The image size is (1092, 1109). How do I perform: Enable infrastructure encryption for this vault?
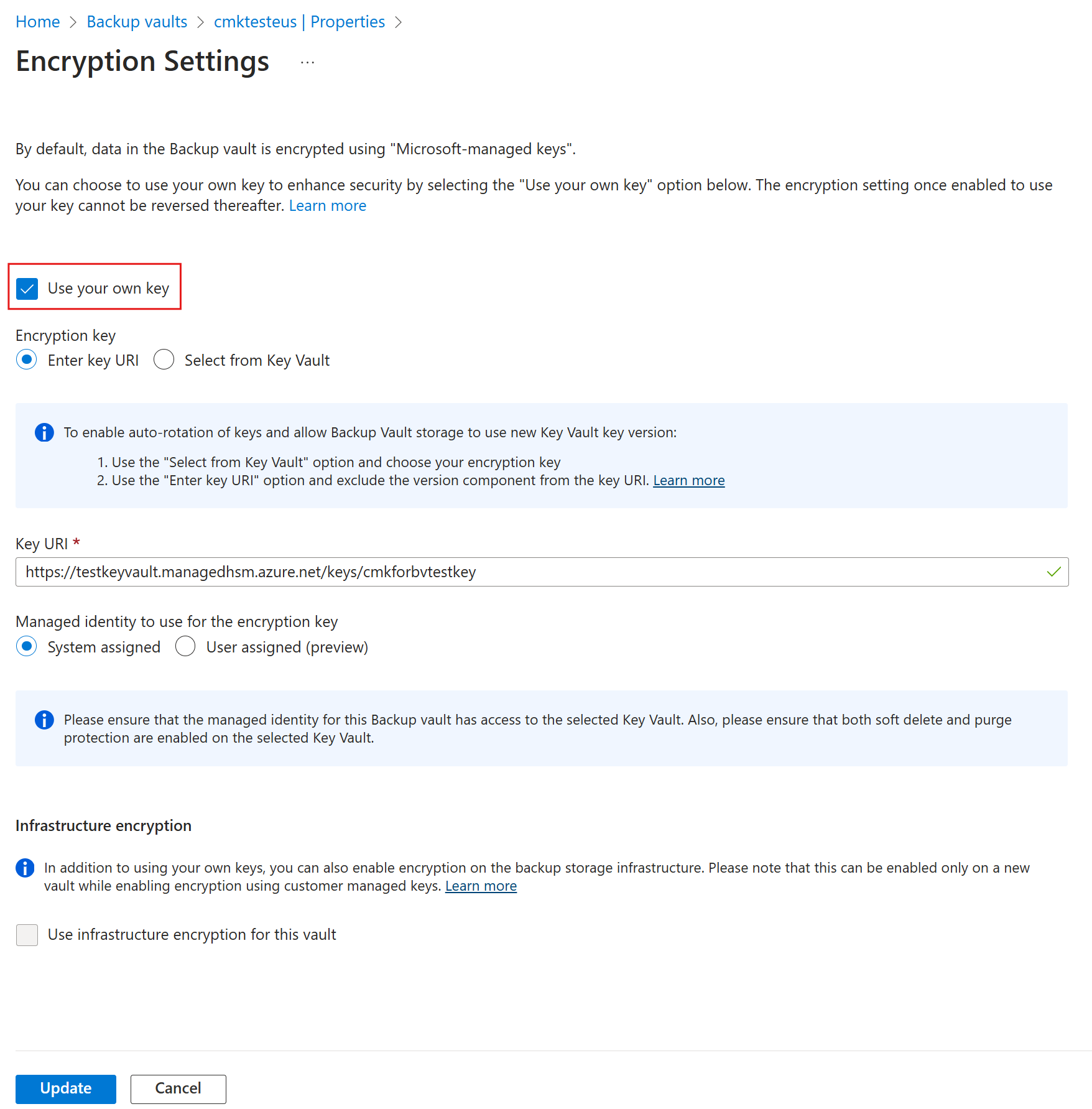(27, 934)
